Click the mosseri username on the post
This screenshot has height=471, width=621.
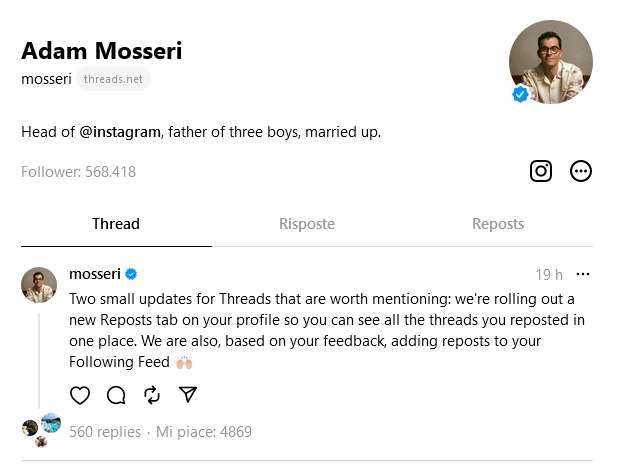95,274
